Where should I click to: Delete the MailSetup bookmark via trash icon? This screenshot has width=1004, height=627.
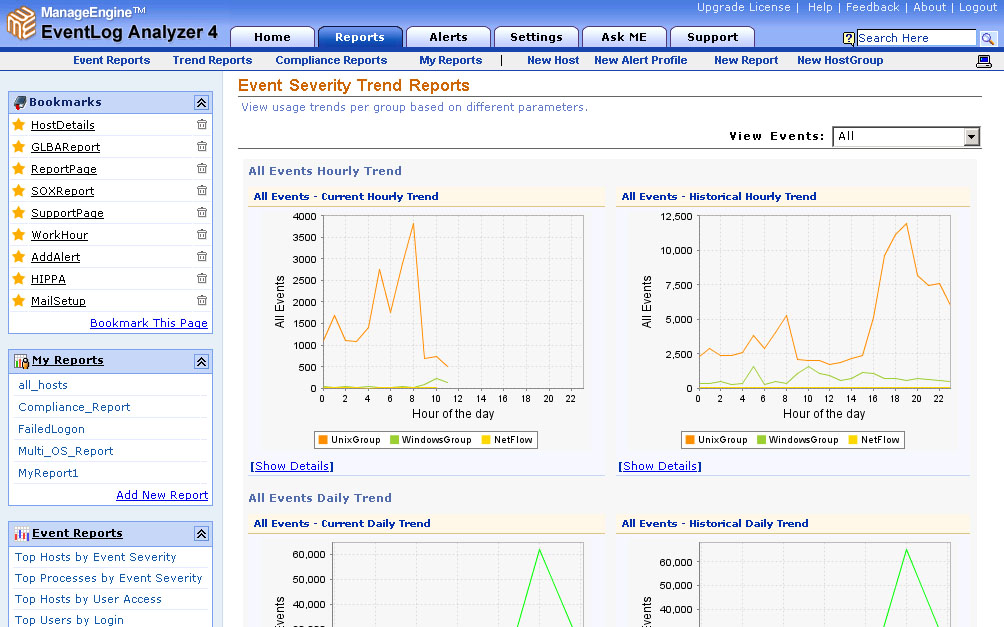click(202, 300)
